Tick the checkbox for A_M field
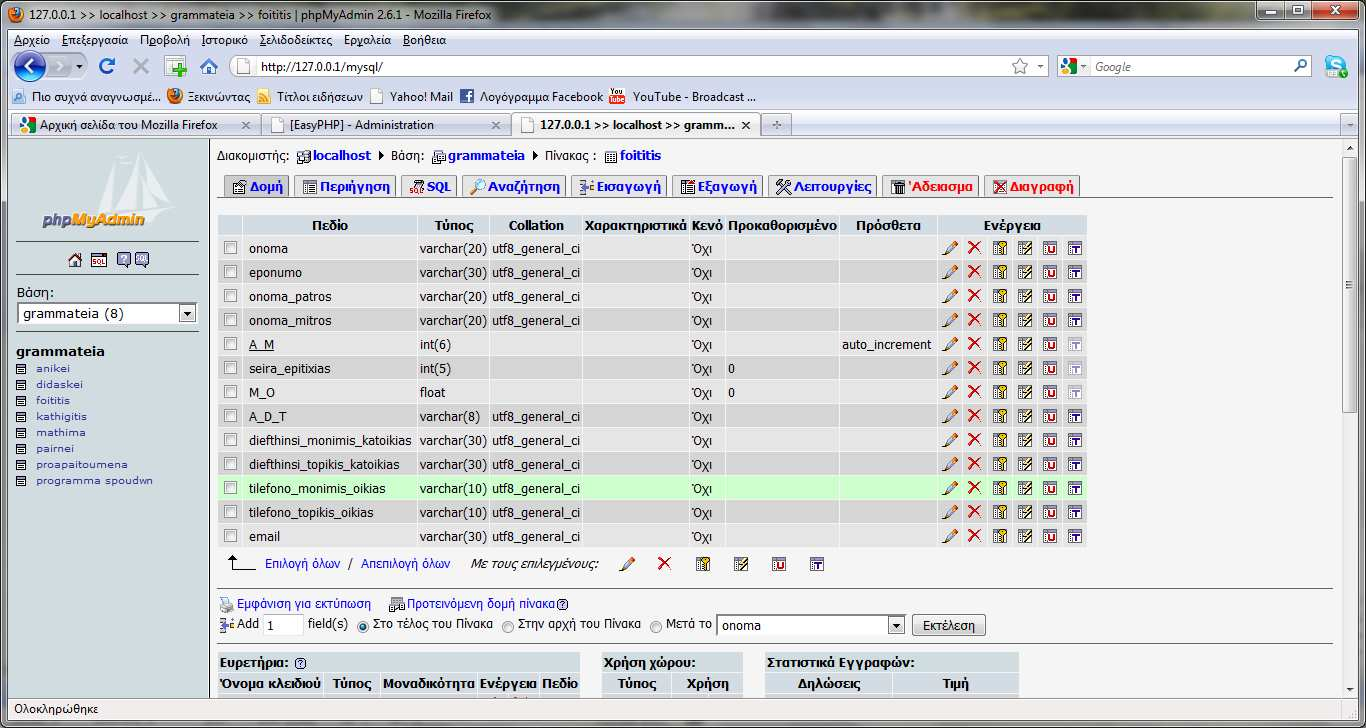The width and height of the screenshot is (1366, 728). (x=231, y=344)
